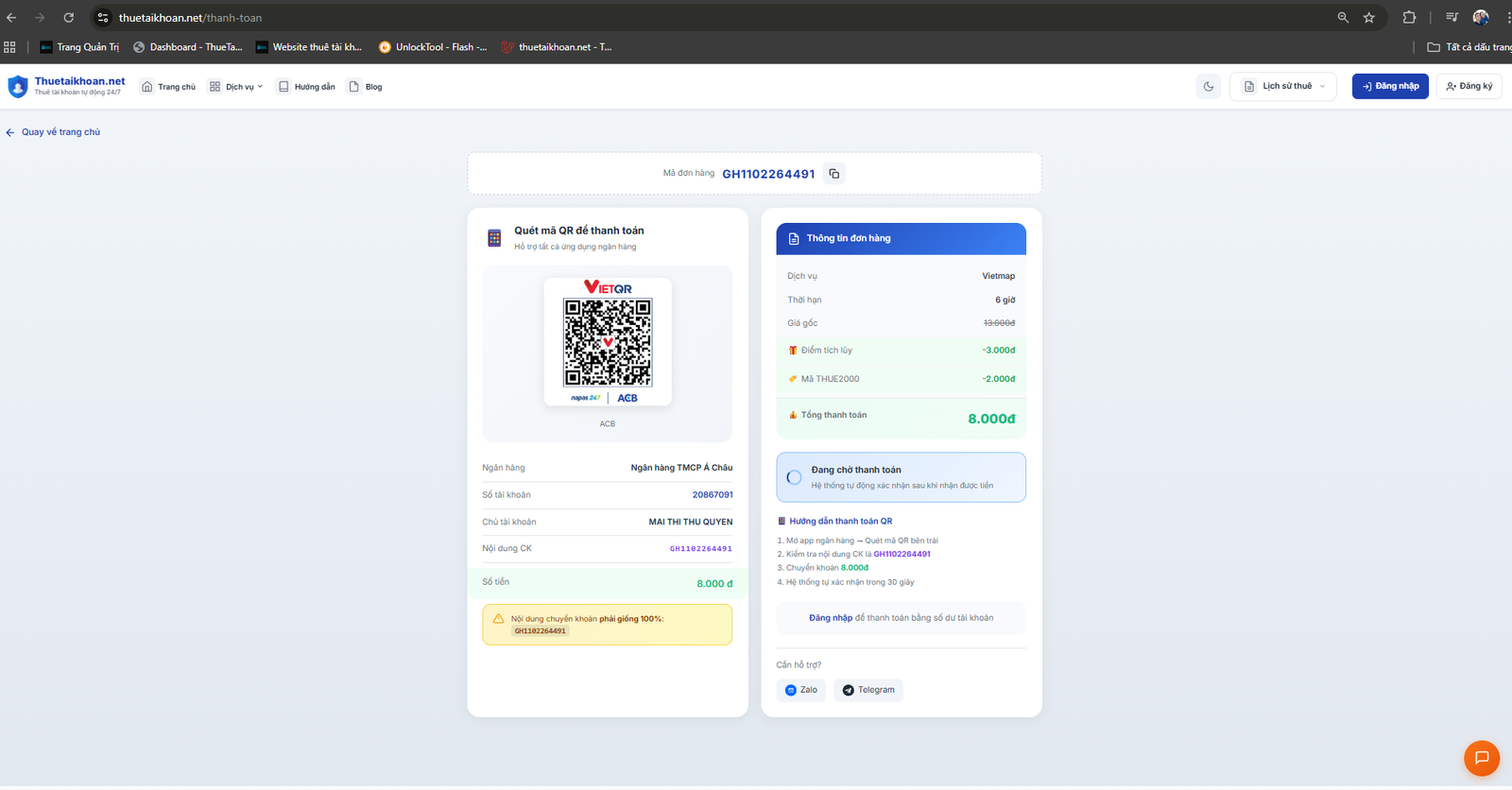The image size is (1512, 790).
Task: Open Chrome apps grid icon
Action: click(x=9, y=47)
